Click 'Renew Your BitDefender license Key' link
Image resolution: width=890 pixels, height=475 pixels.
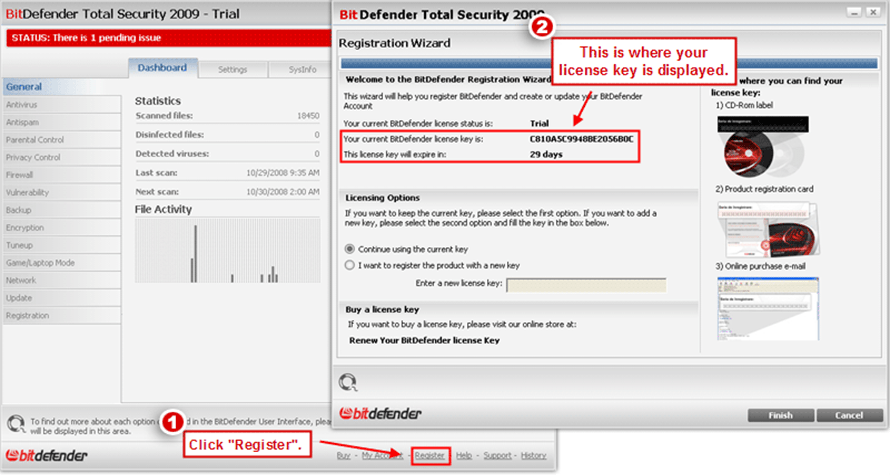click(x=425, y=341)
